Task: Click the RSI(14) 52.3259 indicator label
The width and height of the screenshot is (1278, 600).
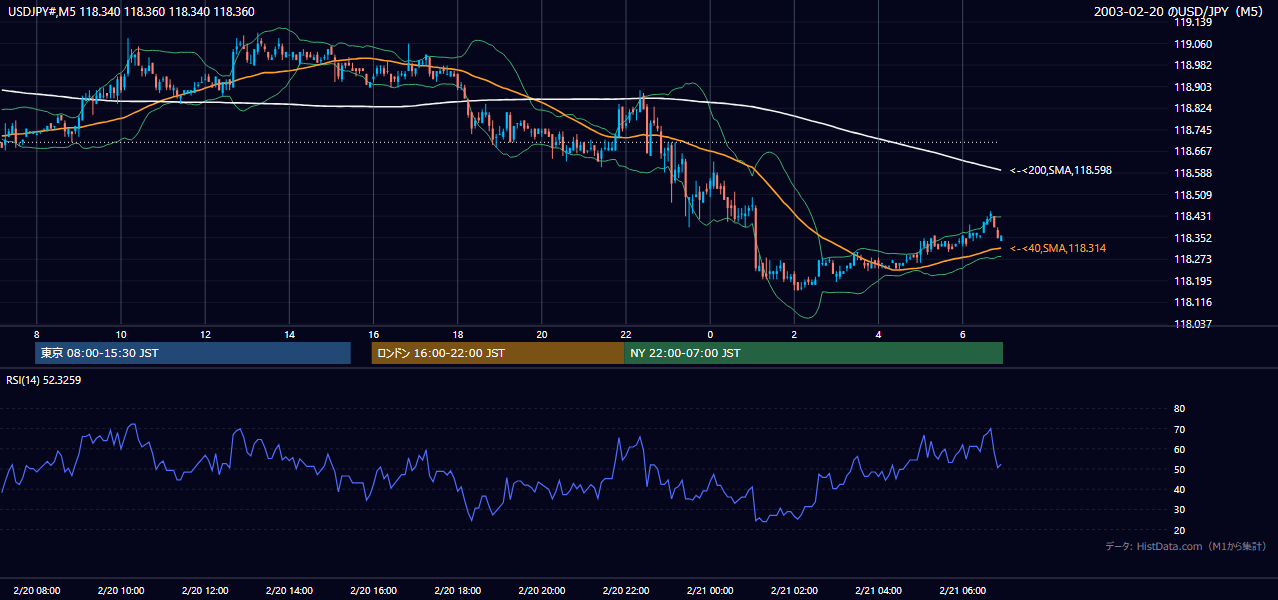Action: pos(43,380)
